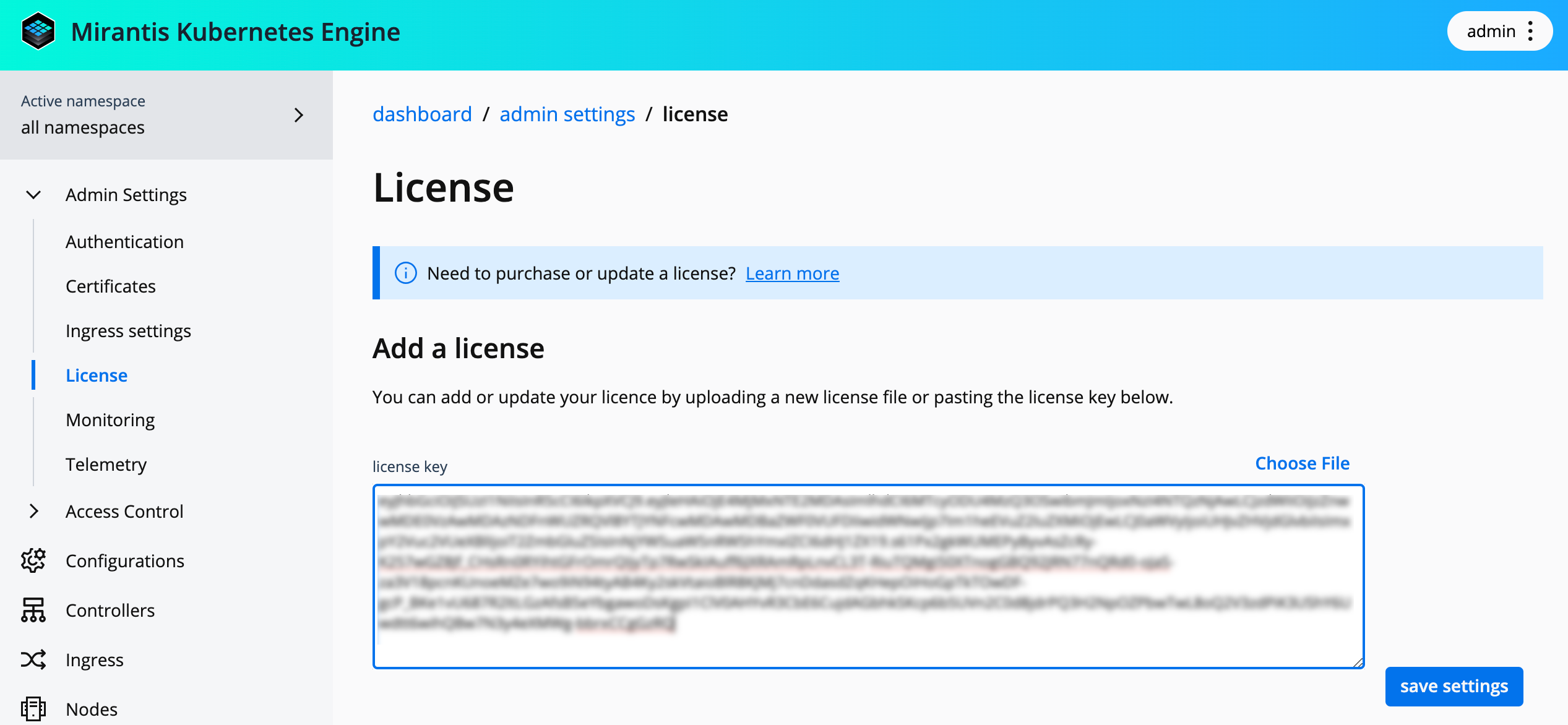Click the Learn more link

click(792, 273)
